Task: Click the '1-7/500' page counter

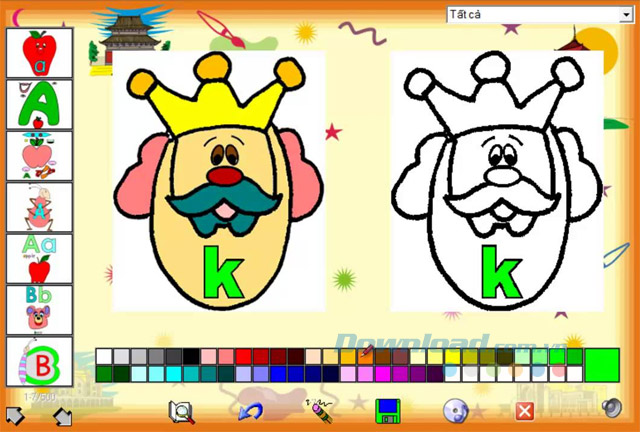Action: pos(40,396)
